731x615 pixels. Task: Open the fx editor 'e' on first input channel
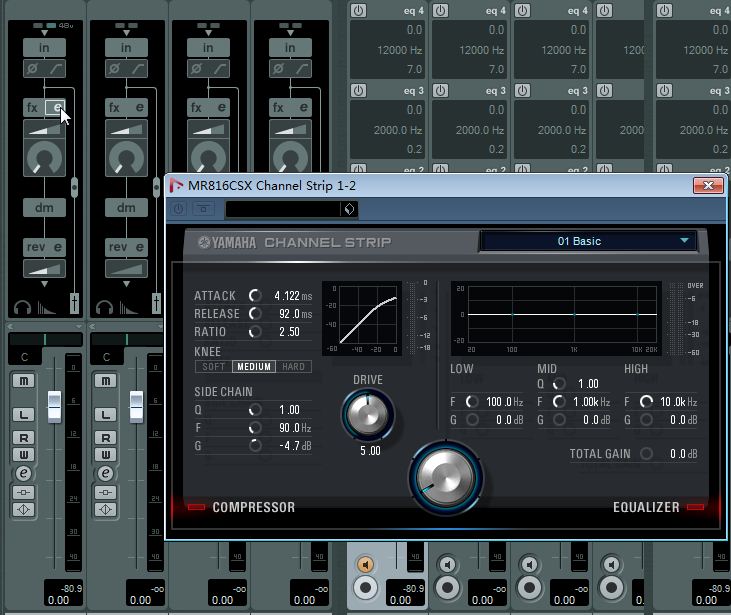click(55, 108)
